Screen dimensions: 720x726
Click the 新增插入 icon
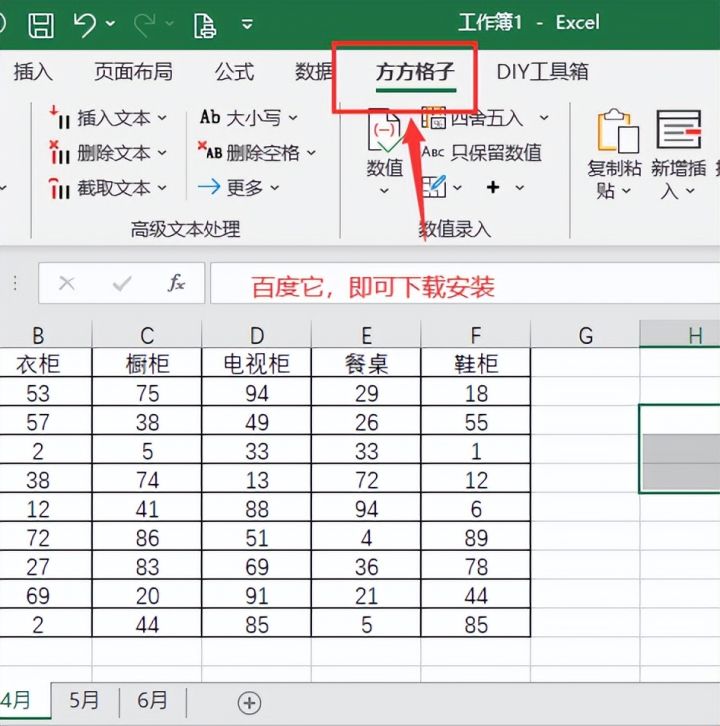click(679, 130)
